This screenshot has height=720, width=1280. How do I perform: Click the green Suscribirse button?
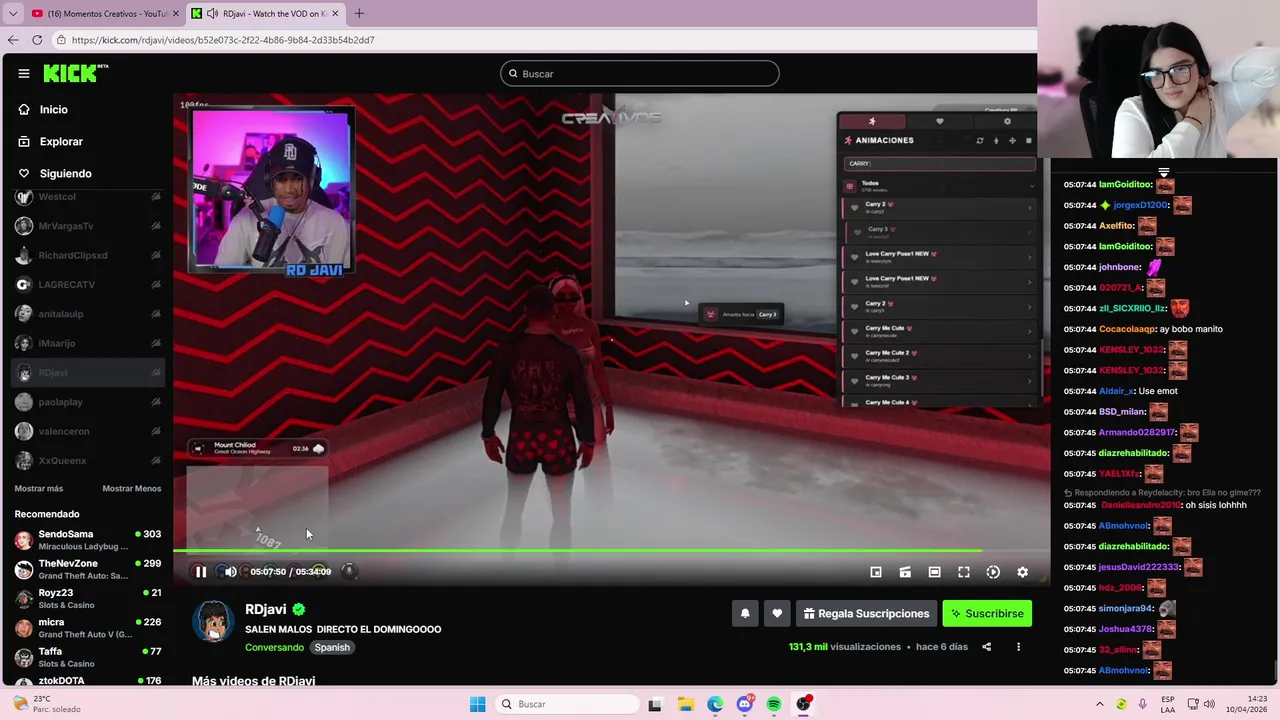[987, 613]
